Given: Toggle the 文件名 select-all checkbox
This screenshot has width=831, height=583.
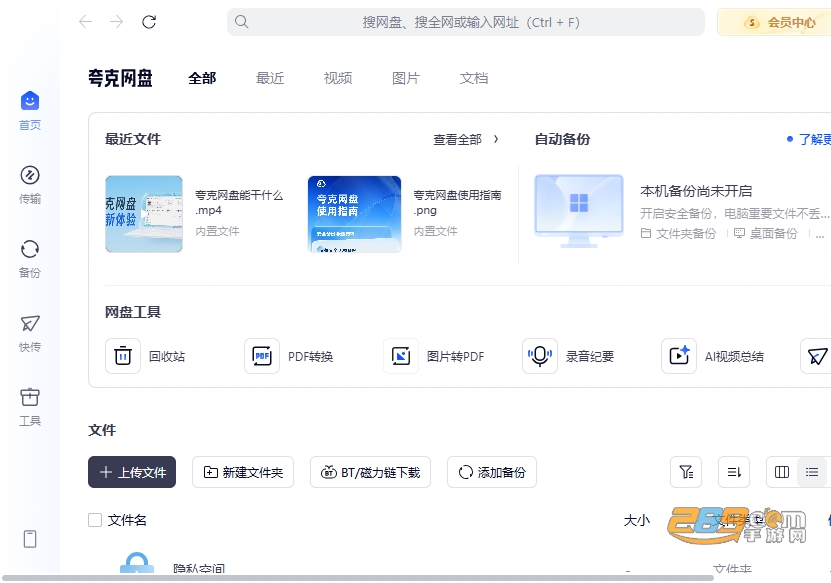Looking at the screenshot, I should click(x=95, y=520).
